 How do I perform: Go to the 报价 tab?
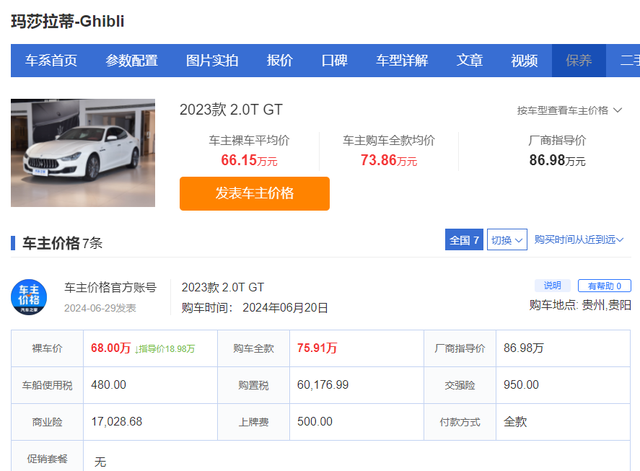280,60
